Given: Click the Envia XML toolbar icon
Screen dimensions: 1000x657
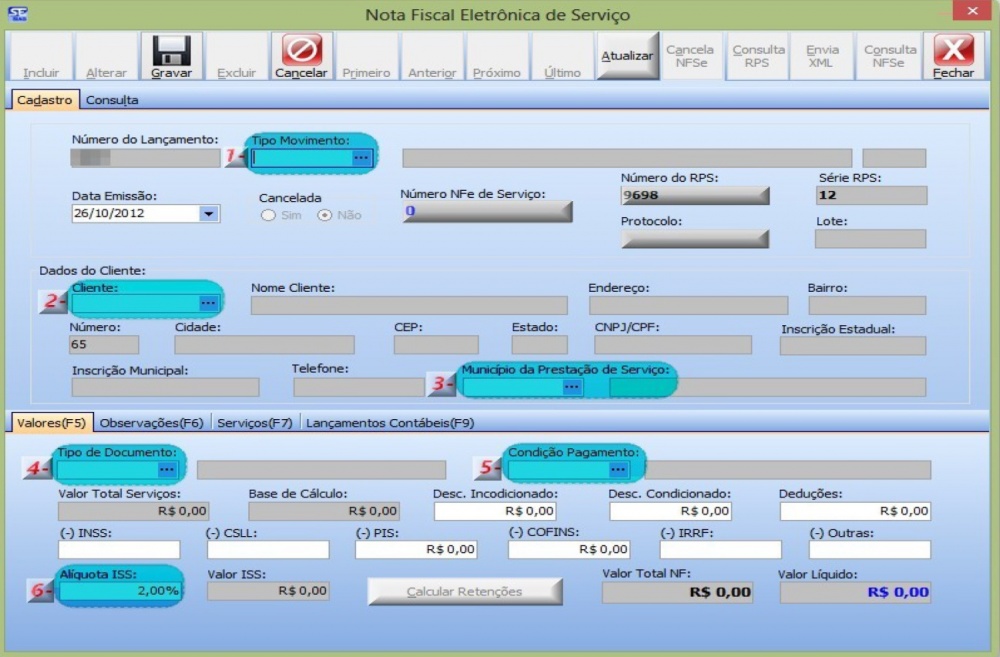Looking at the screenshot, I should (821, 56).
